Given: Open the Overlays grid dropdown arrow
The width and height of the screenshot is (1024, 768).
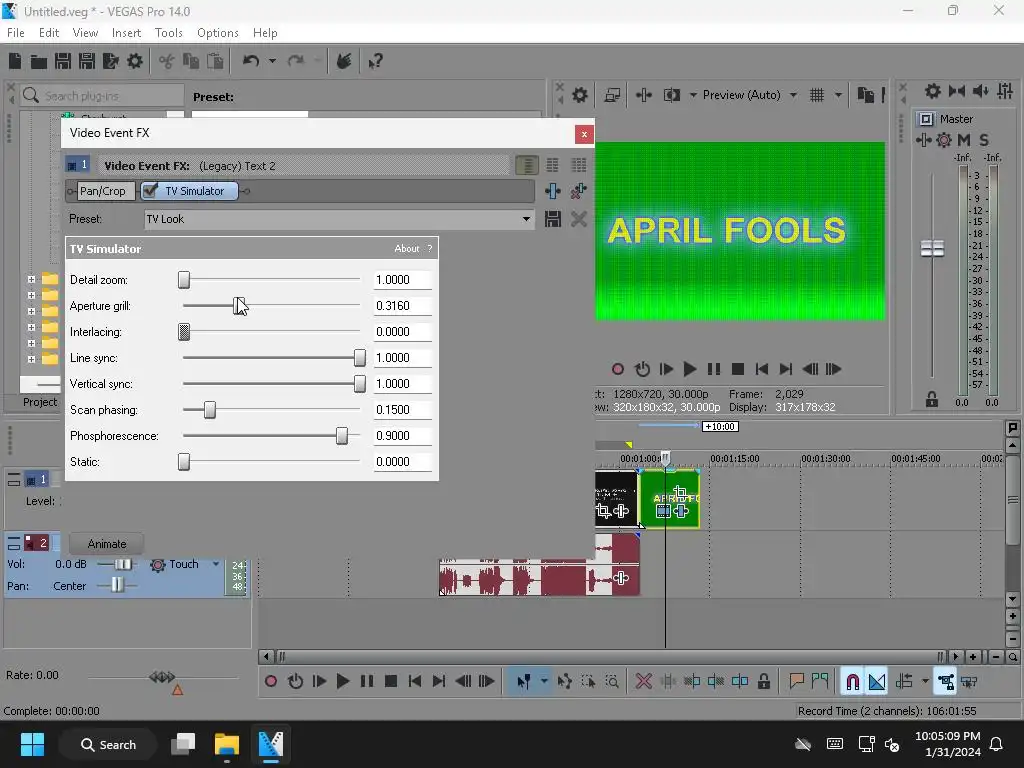Looking at the screenshot, I should 838,95.
